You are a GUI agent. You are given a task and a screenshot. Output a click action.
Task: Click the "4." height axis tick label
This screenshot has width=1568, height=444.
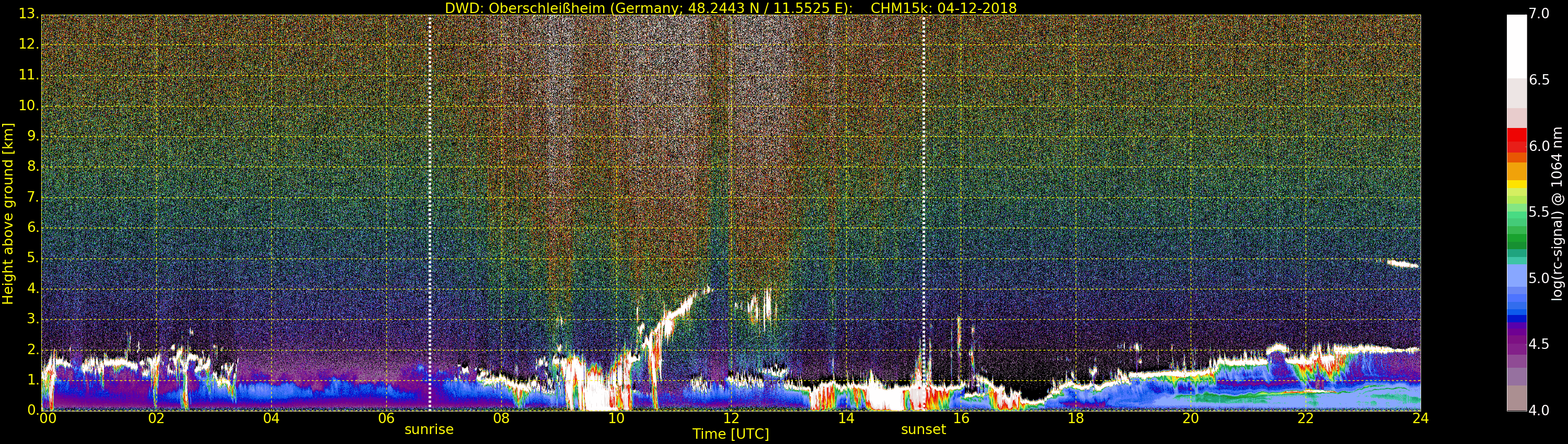pyautogui.click(x=33, y=288)
